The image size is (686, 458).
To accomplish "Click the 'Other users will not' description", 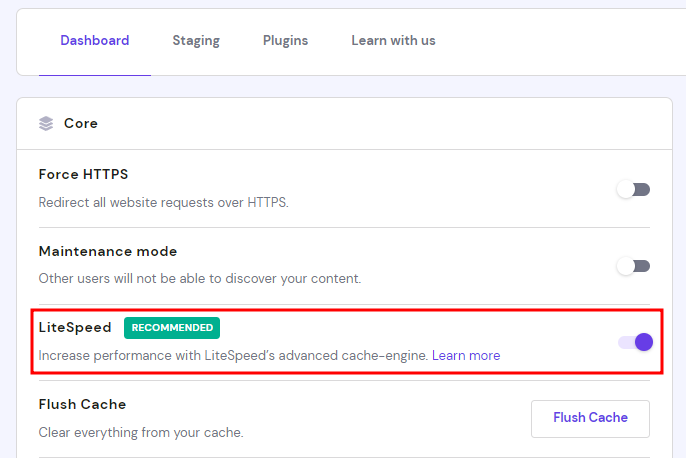I will point(200,279).
